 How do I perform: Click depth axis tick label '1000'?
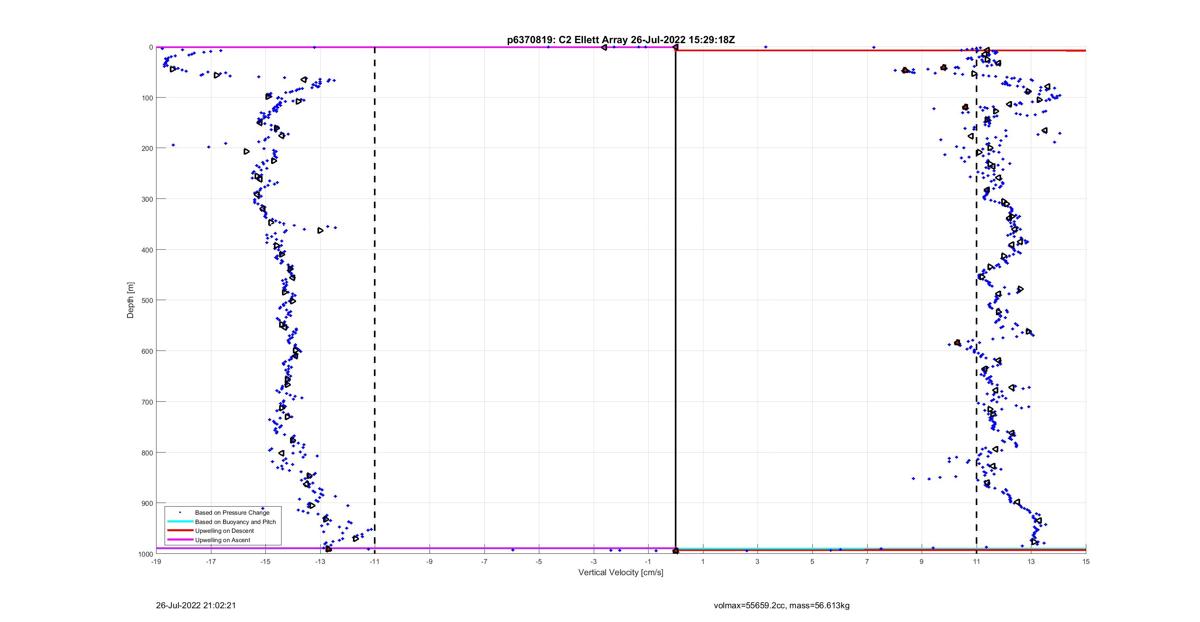coord(144,553)
